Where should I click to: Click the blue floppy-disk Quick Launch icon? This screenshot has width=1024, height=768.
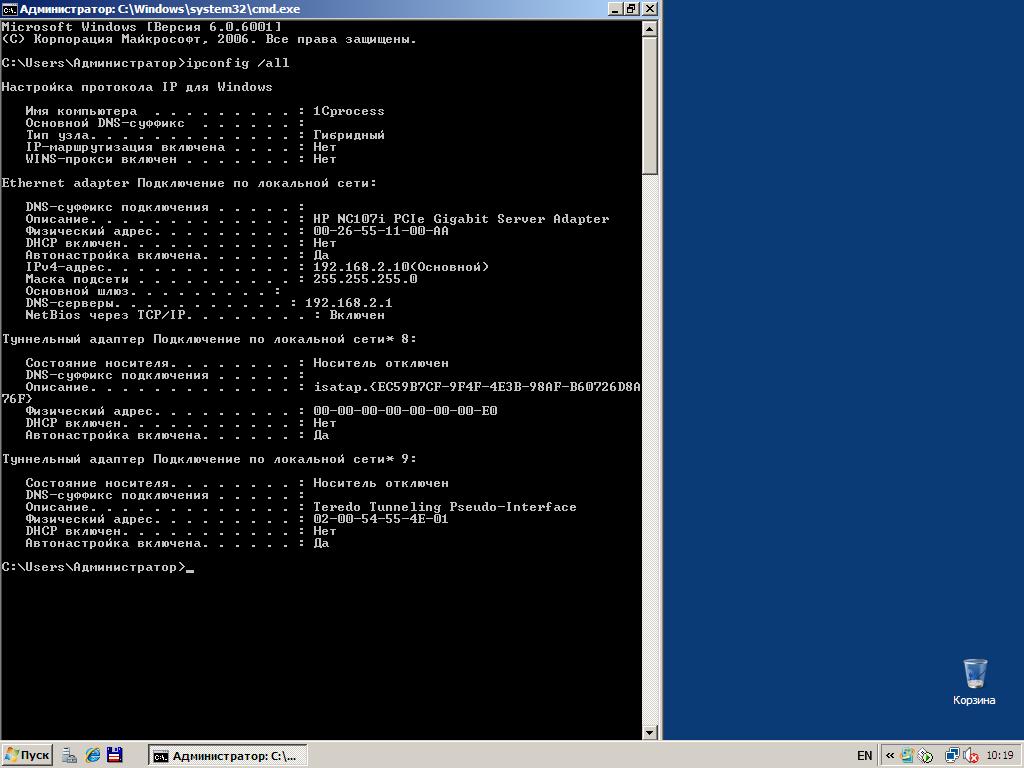tap(115, 756)
